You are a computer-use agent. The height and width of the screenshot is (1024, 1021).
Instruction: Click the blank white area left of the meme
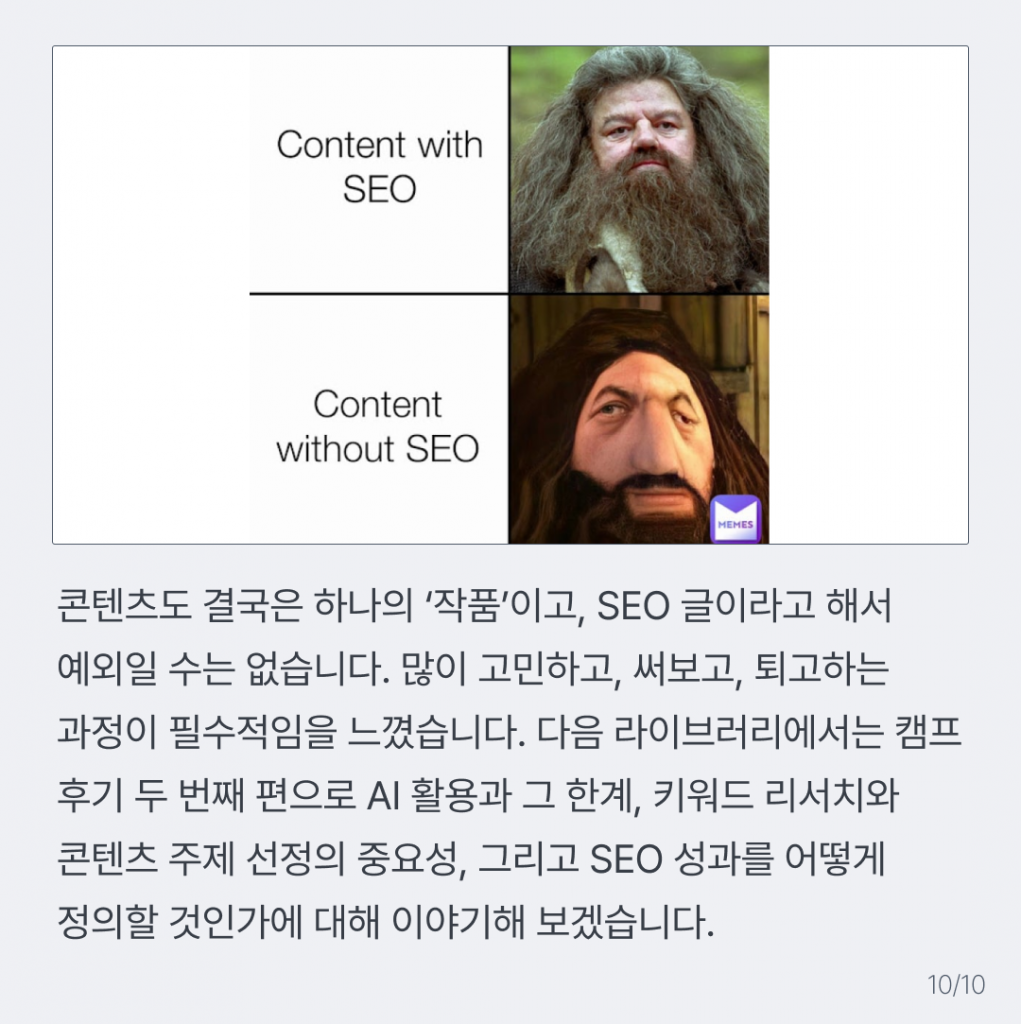[x=151, y=295]
